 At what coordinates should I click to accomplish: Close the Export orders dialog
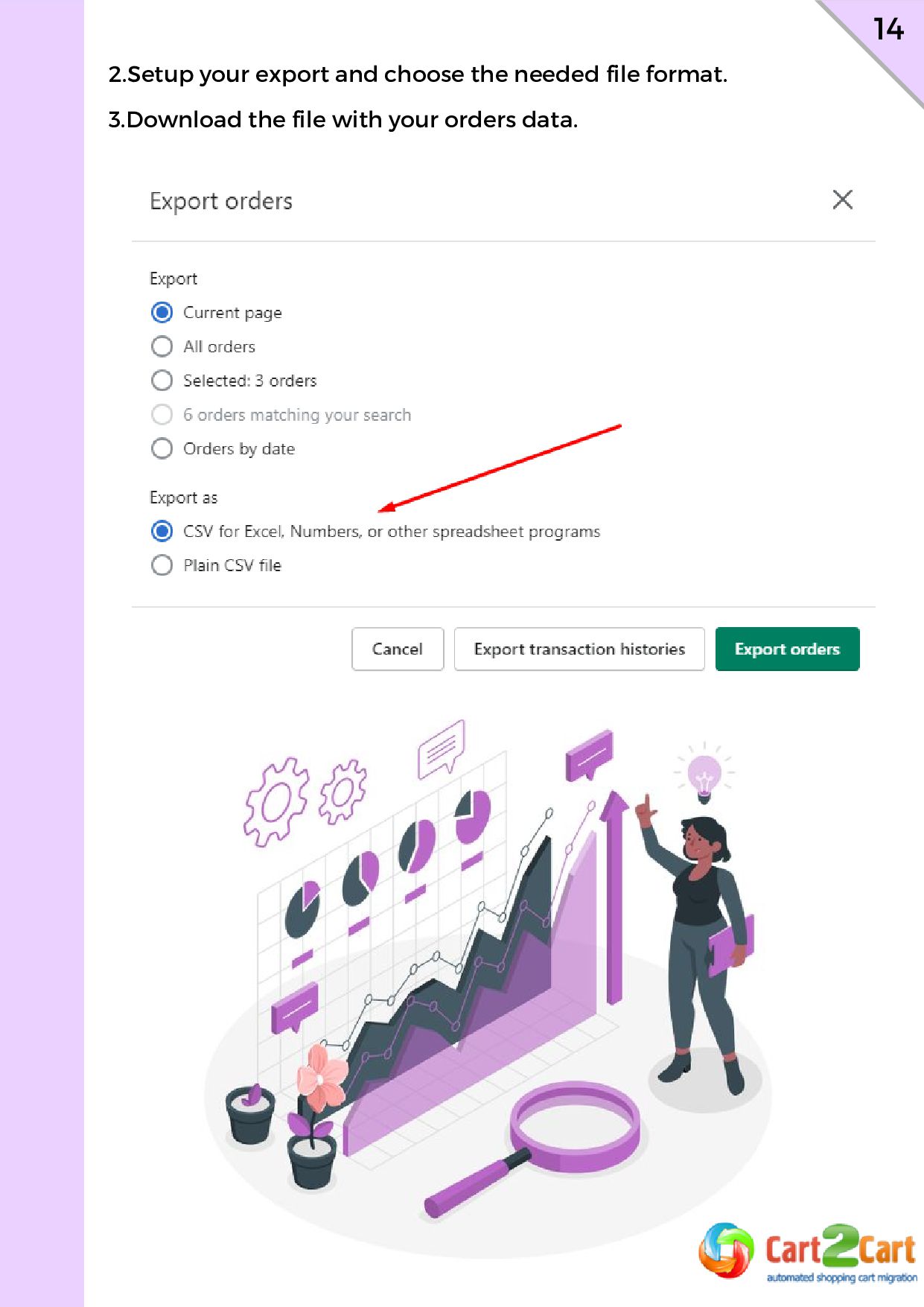tap(842, 200)
